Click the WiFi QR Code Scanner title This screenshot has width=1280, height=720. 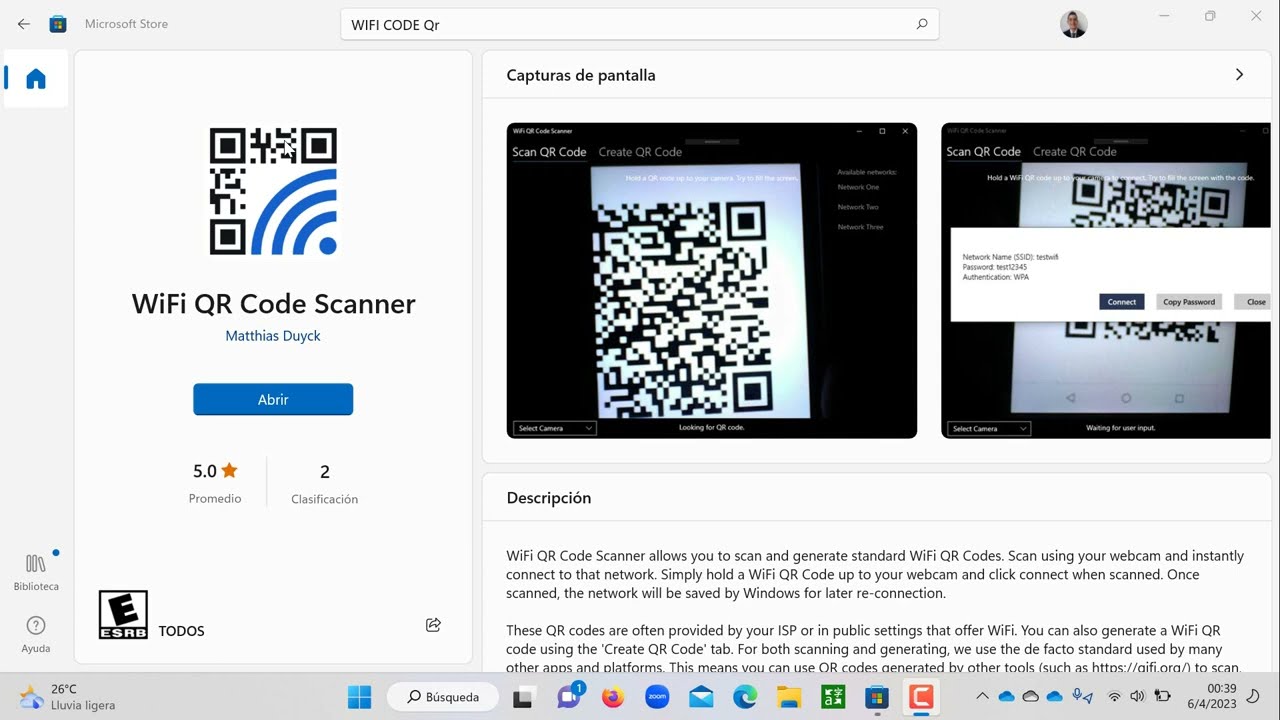click(x=273, y=304)
